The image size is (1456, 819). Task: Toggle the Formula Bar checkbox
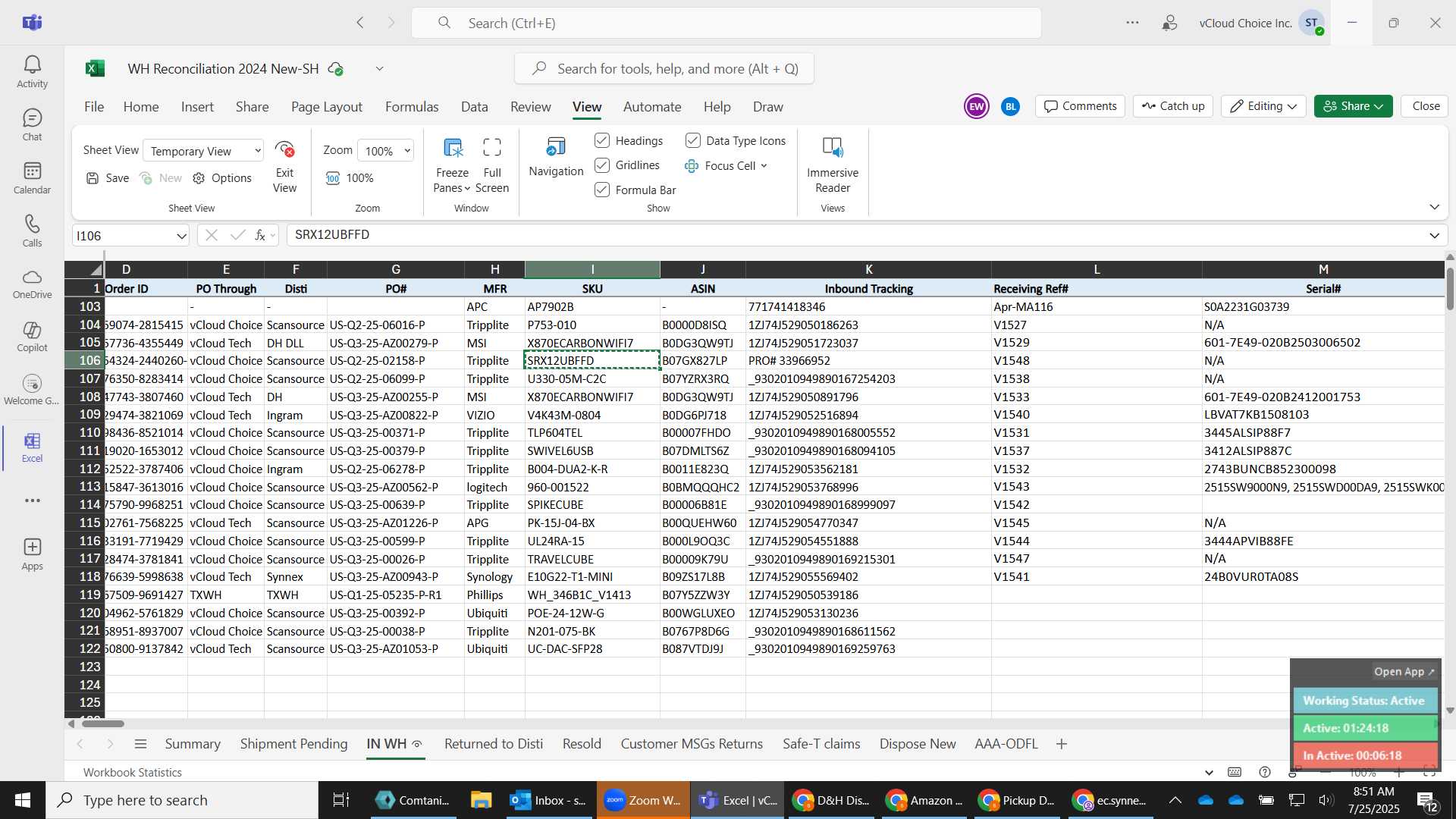click(x=602, y=190)
